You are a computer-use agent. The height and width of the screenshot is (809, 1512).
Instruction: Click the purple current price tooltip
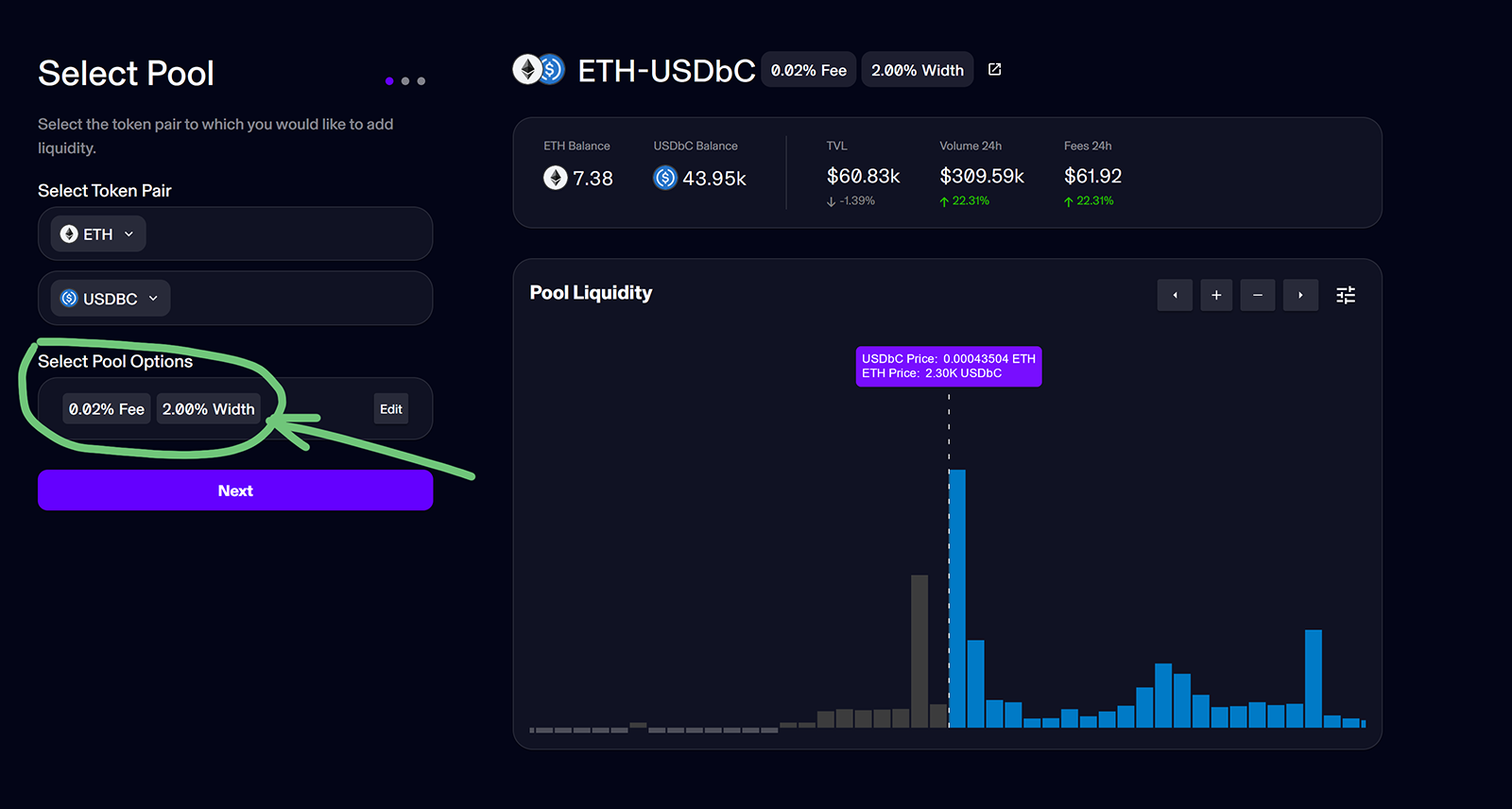coord(948,367)
